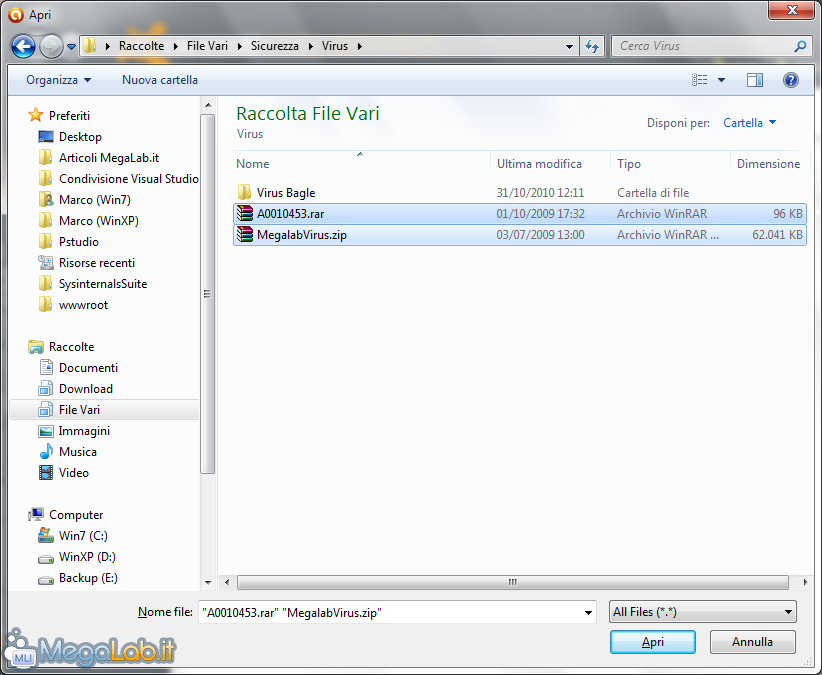Click the change view icon
This screenshot has width=822, height=675.
(699, 80)
